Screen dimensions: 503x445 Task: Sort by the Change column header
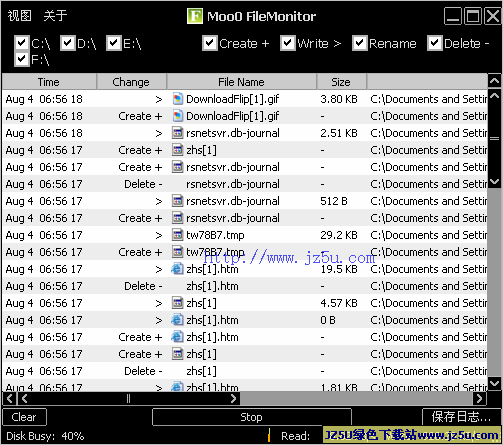pyautogui.click(x=131, y=82)
